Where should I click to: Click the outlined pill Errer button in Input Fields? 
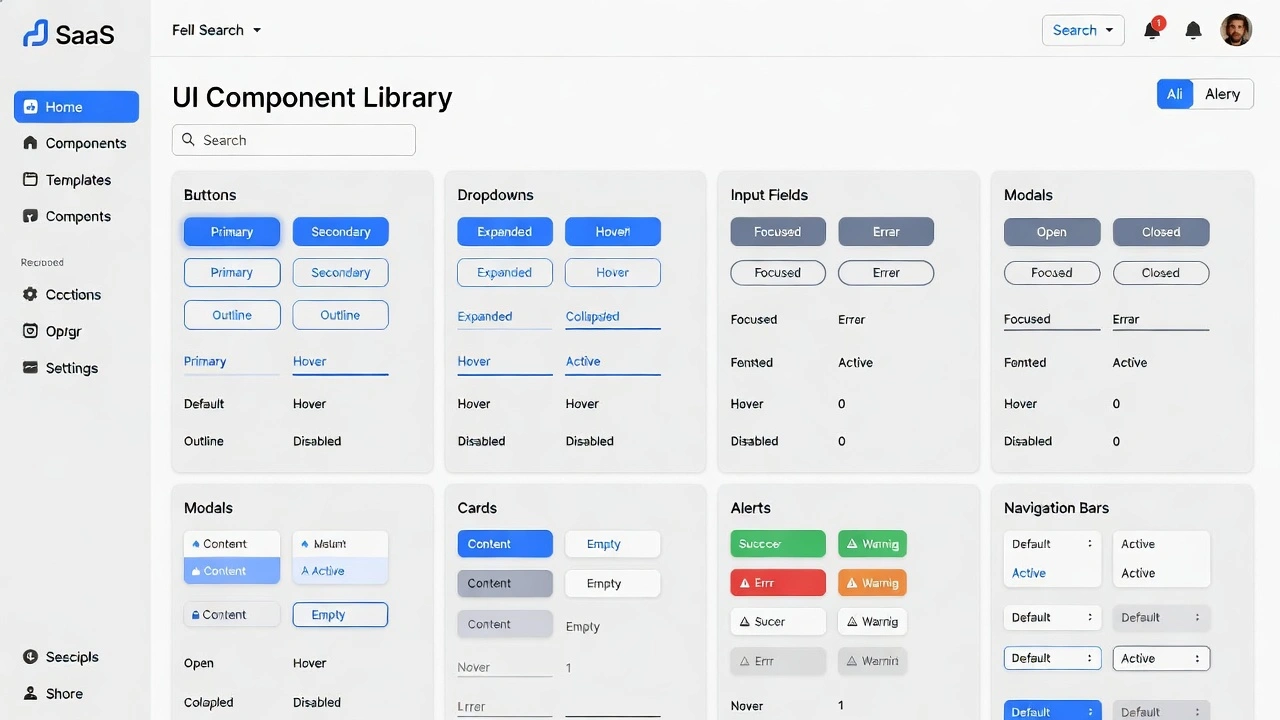[886, 272]
